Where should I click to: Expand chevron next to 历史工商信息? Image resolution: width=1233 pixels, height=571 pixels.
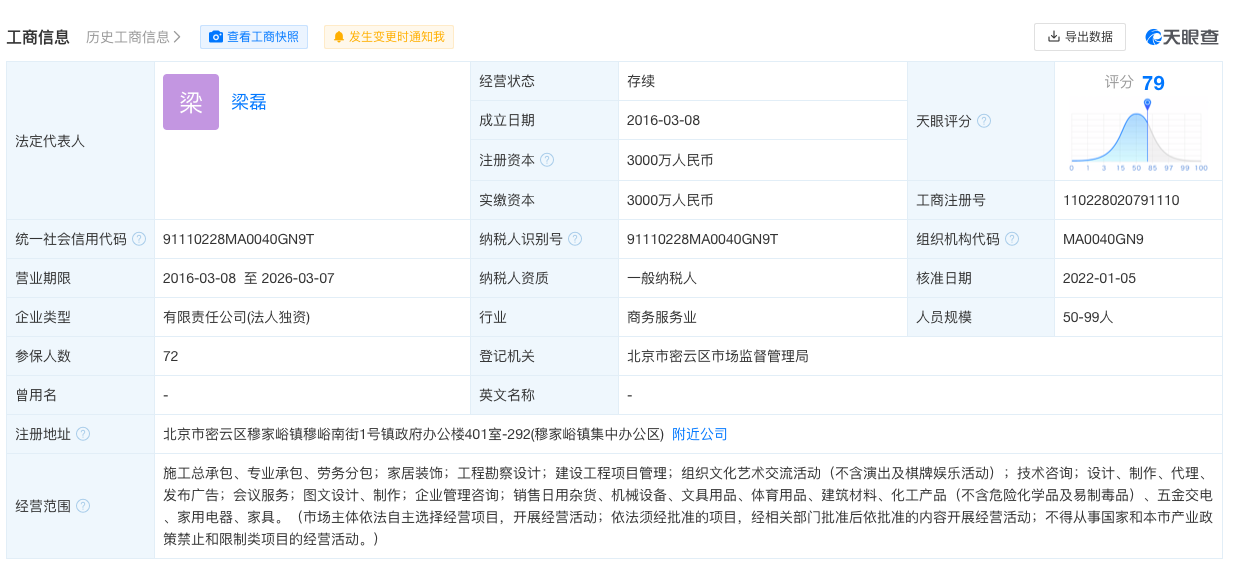(x=177, y=37)
